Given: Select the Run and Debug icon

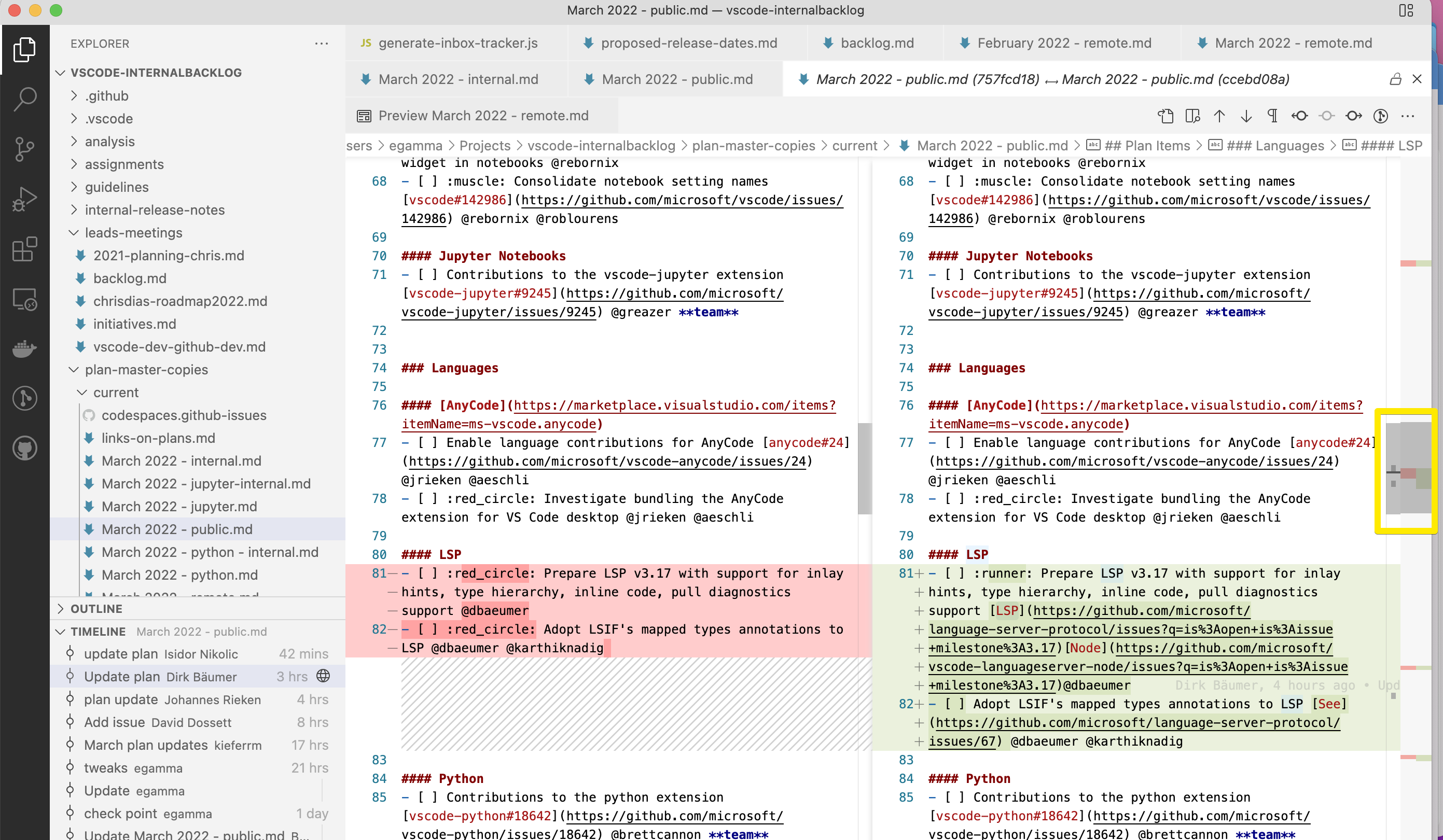Looking at the screenshot, I should (24, 199).
